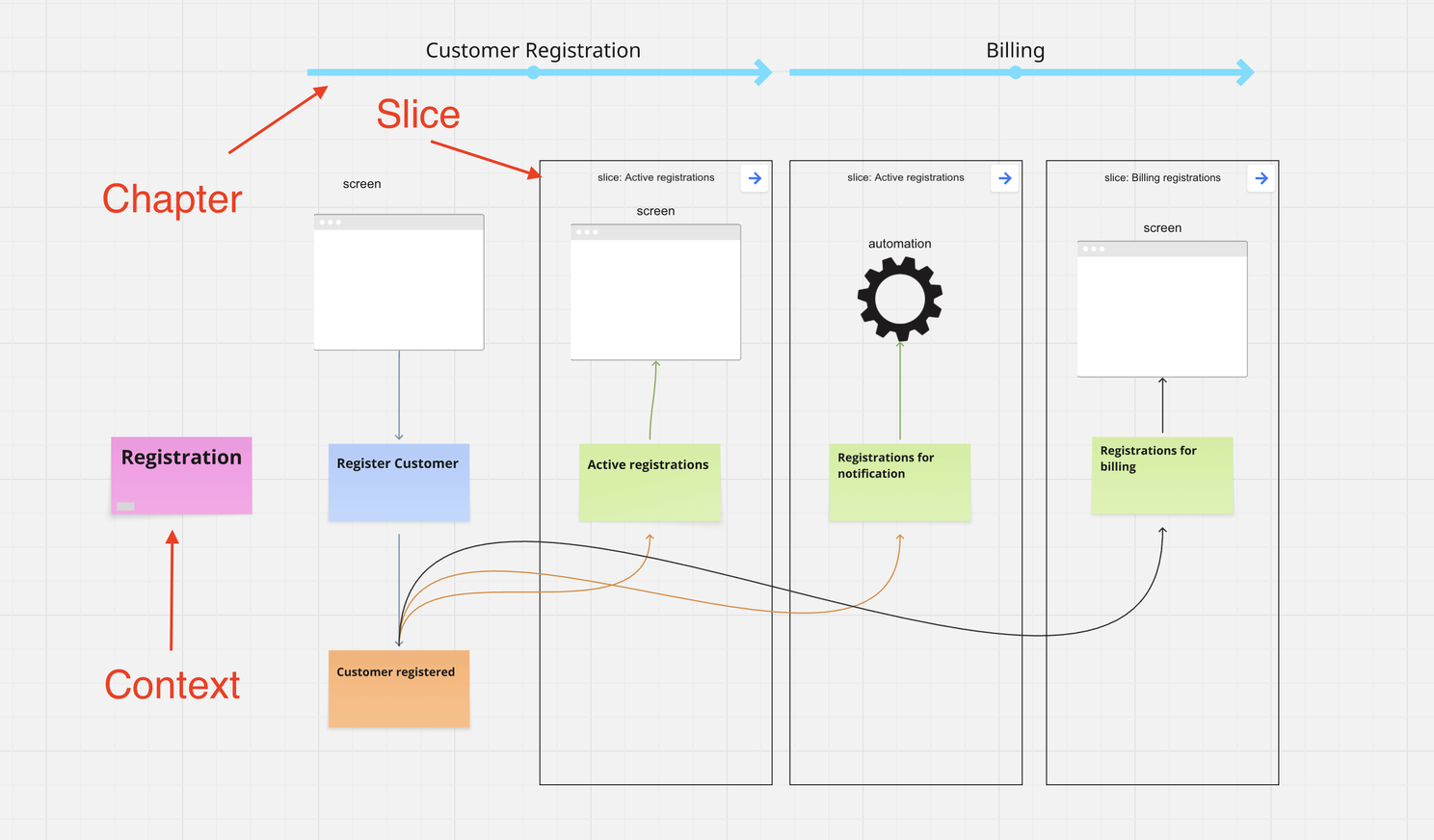
Task: Click the red Slice annotation text
Action: click(417, 114)
